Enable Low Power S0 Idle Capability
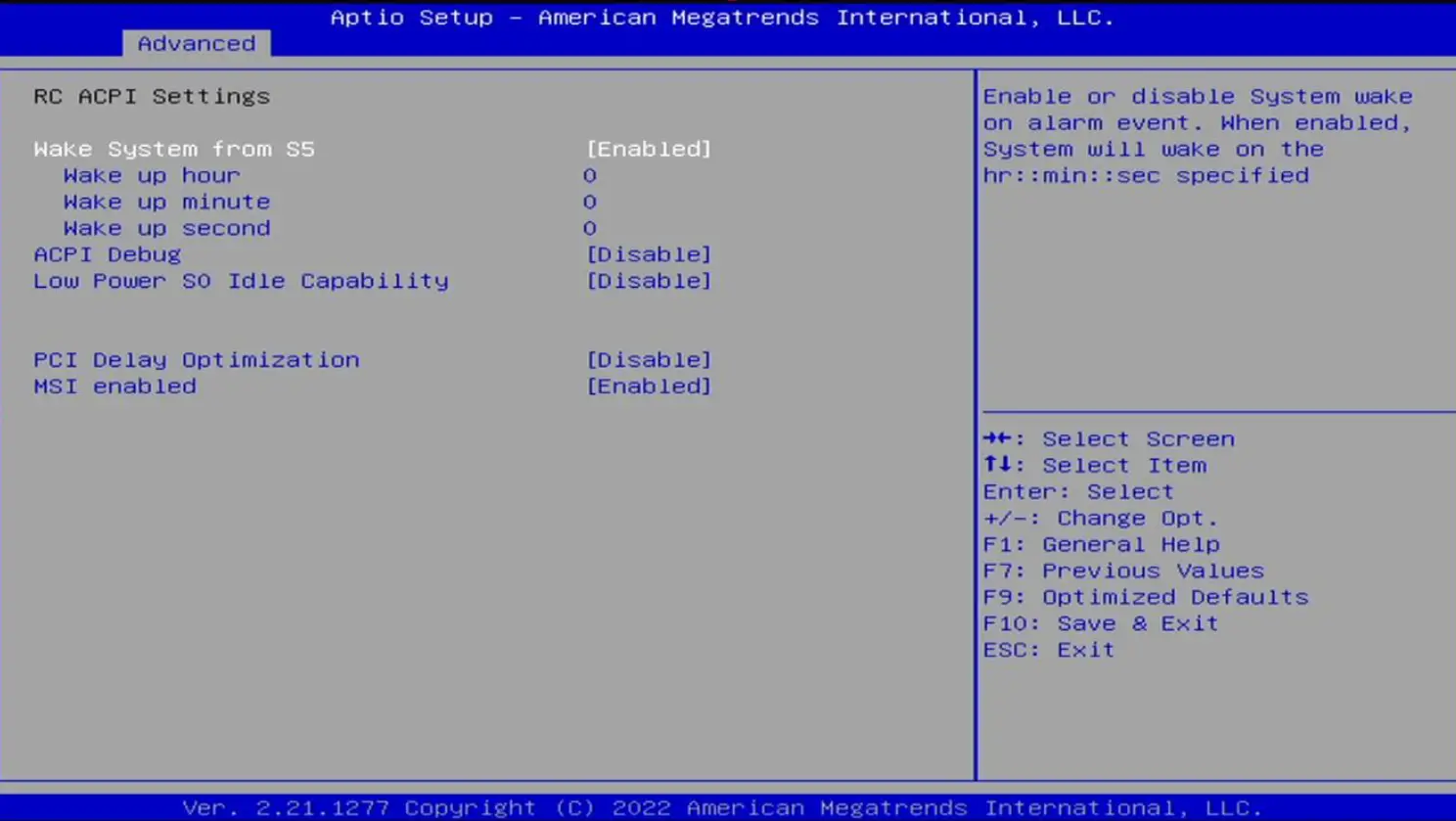The width and height of the screenshot is (1456, 821). pyautogui.click(x=649, y=281)
